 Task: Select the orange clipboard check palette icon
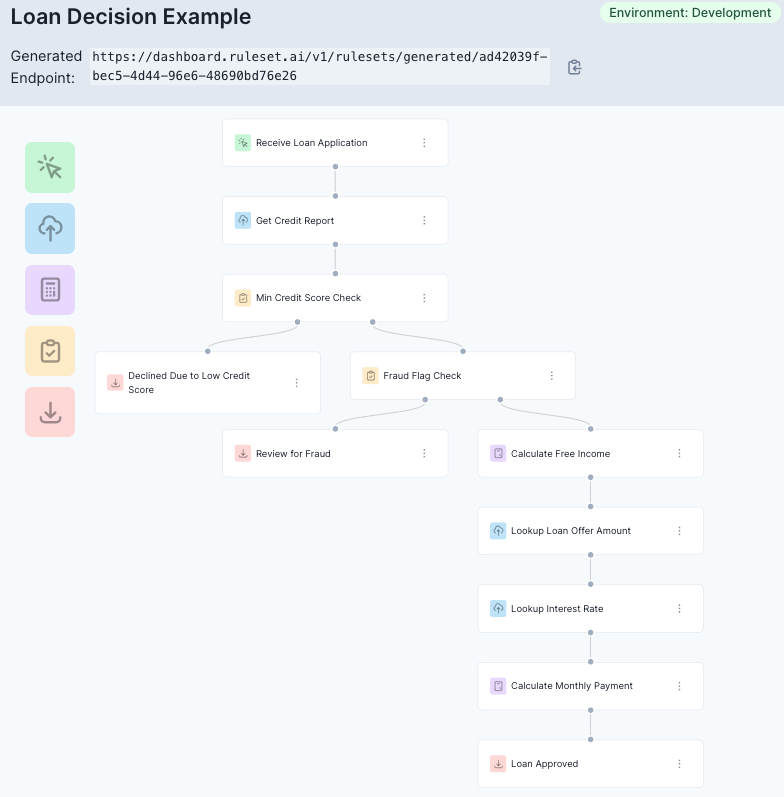pos(50,351)
